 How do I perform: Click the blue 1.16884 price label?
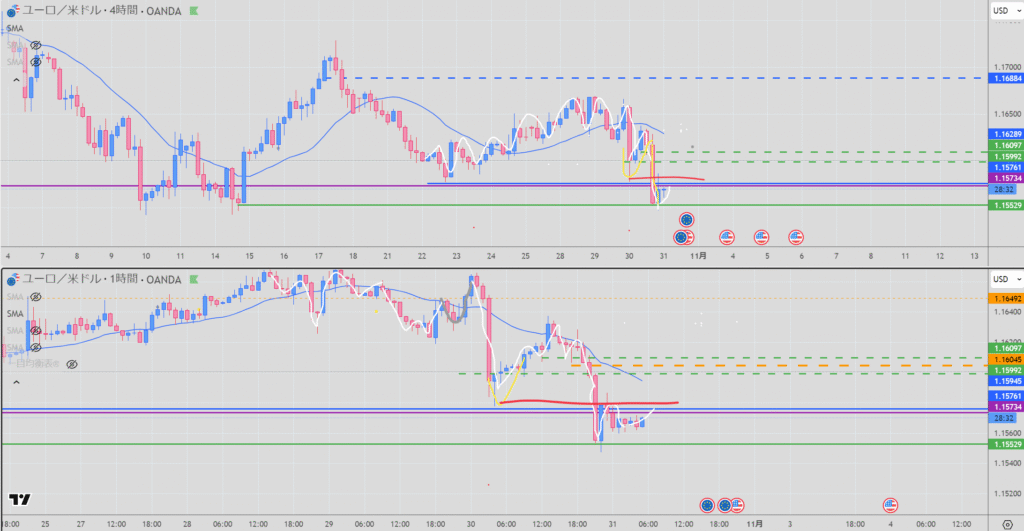click(1004, 78)
